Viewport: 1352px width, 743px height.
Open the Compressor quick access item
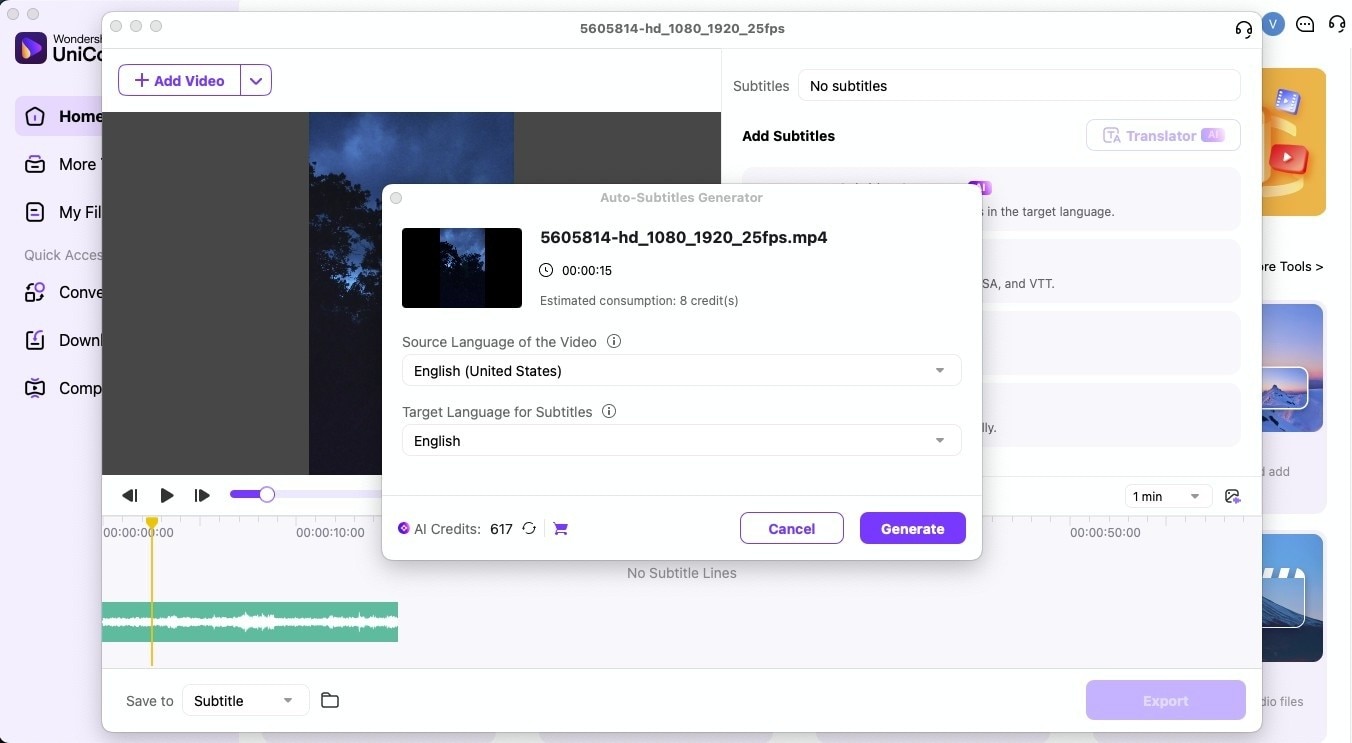click(60, 388)
